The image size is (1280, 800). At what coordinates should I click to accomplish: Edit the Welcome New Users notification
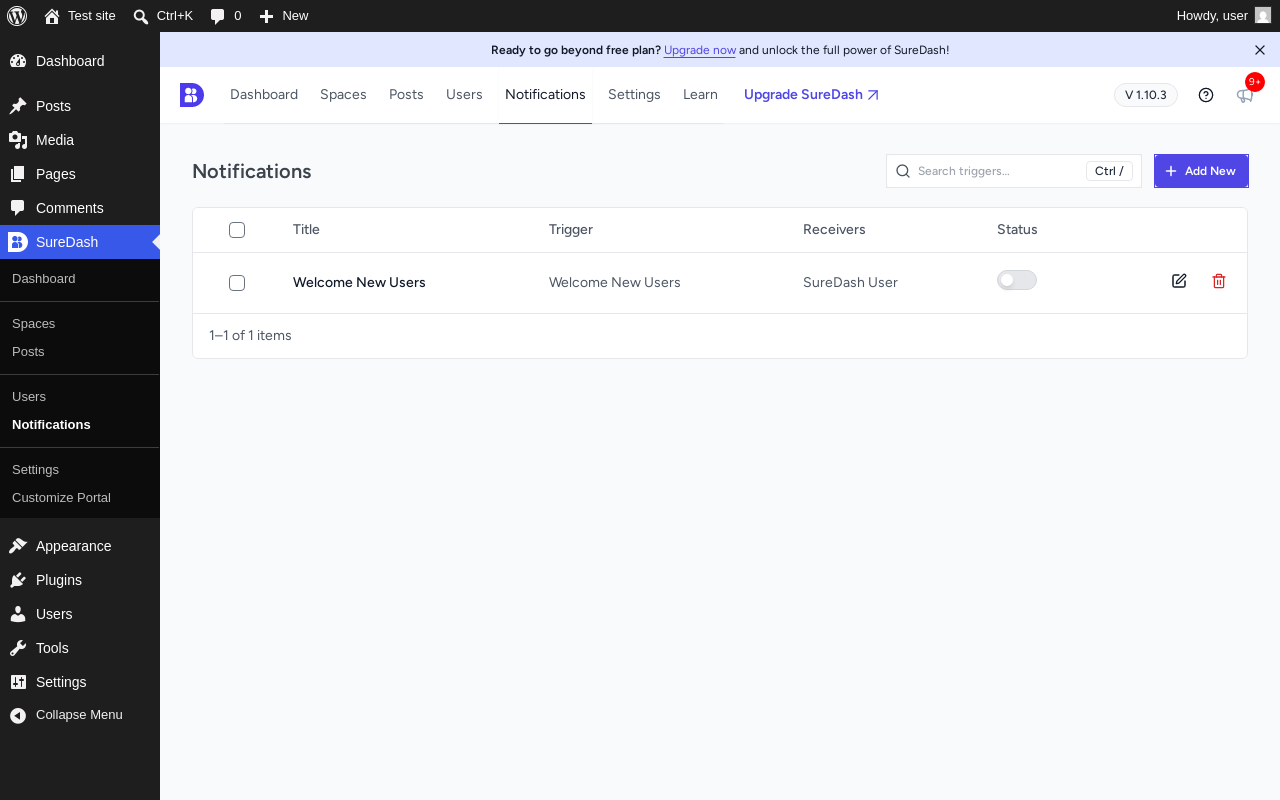[1179, 281]
